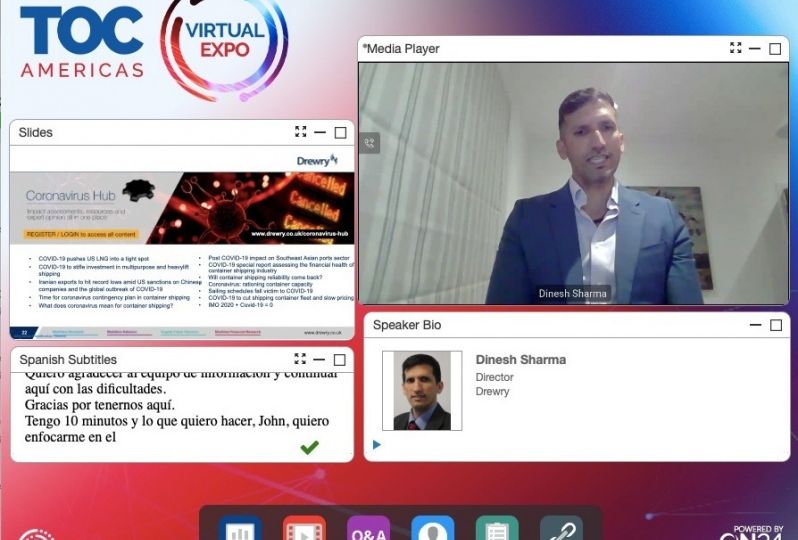Click 'Dinesh Sharma' video name caption
Viewport: 798px width, 540px height.
tap(573, 293)
